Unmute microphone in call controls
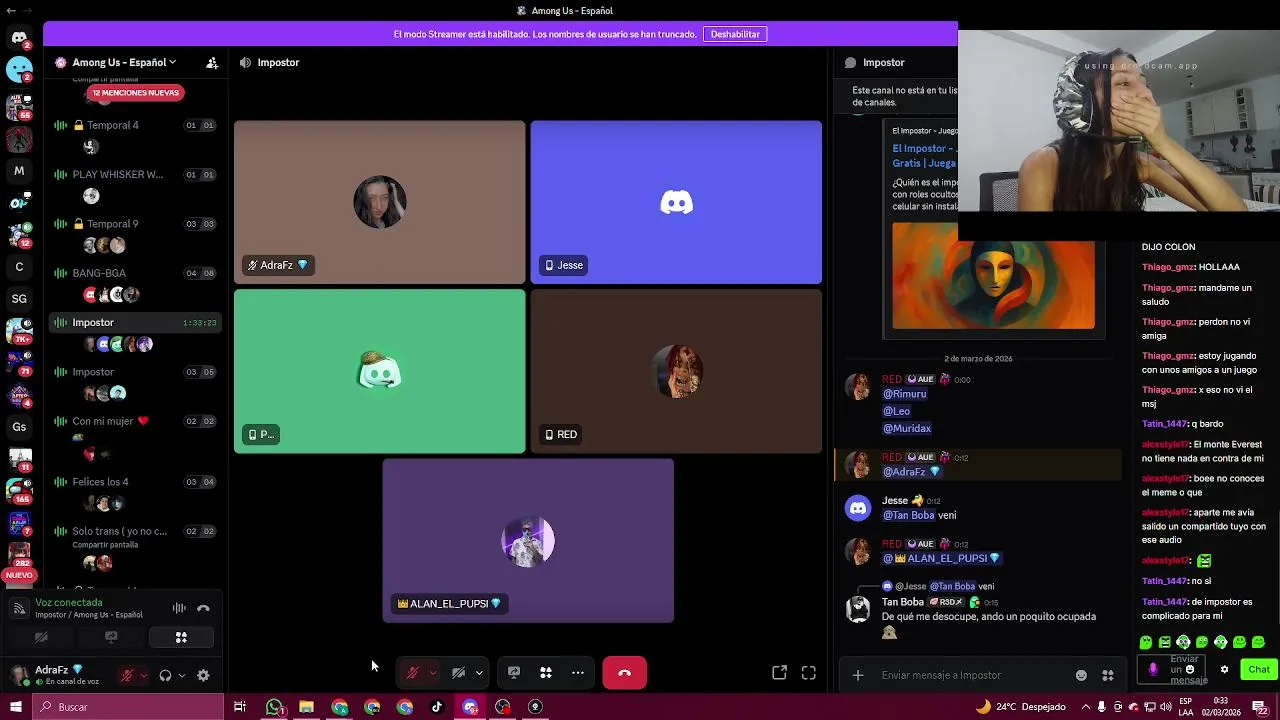This screenshot has width=1280, height=720. 412,673
